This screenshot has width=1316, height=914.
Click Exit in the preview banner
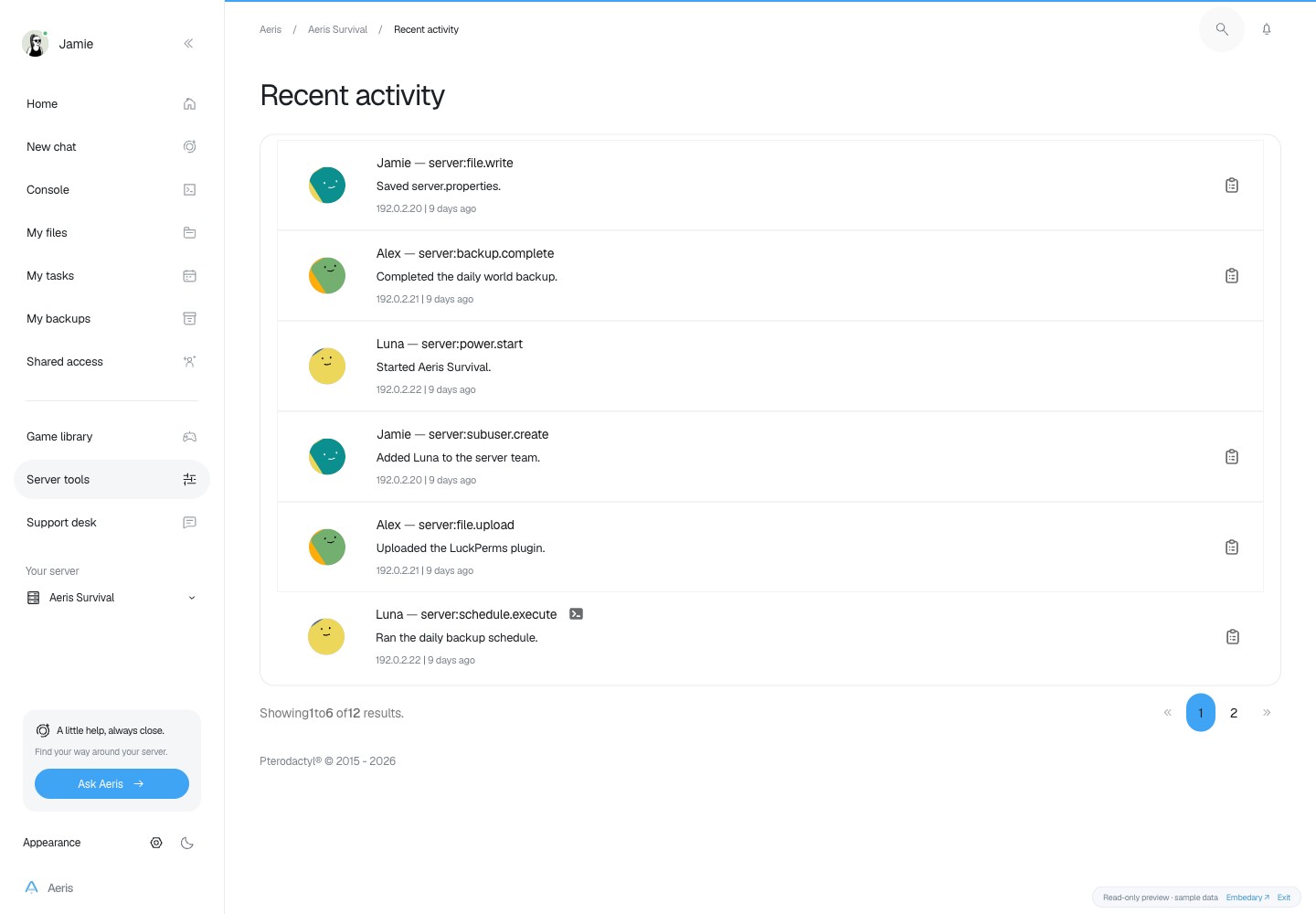pos(1284,898)
